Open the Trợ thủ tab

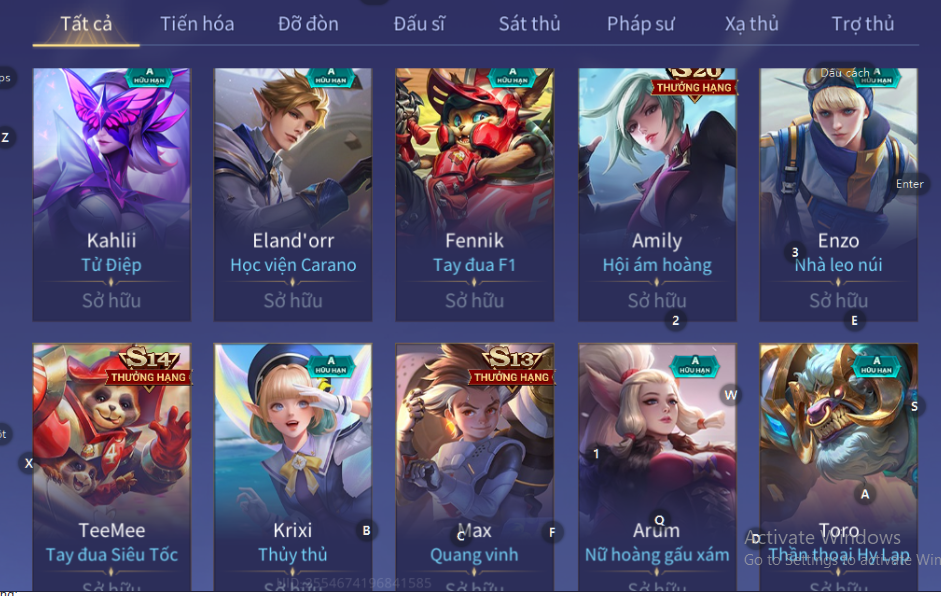tap(862, 24)
